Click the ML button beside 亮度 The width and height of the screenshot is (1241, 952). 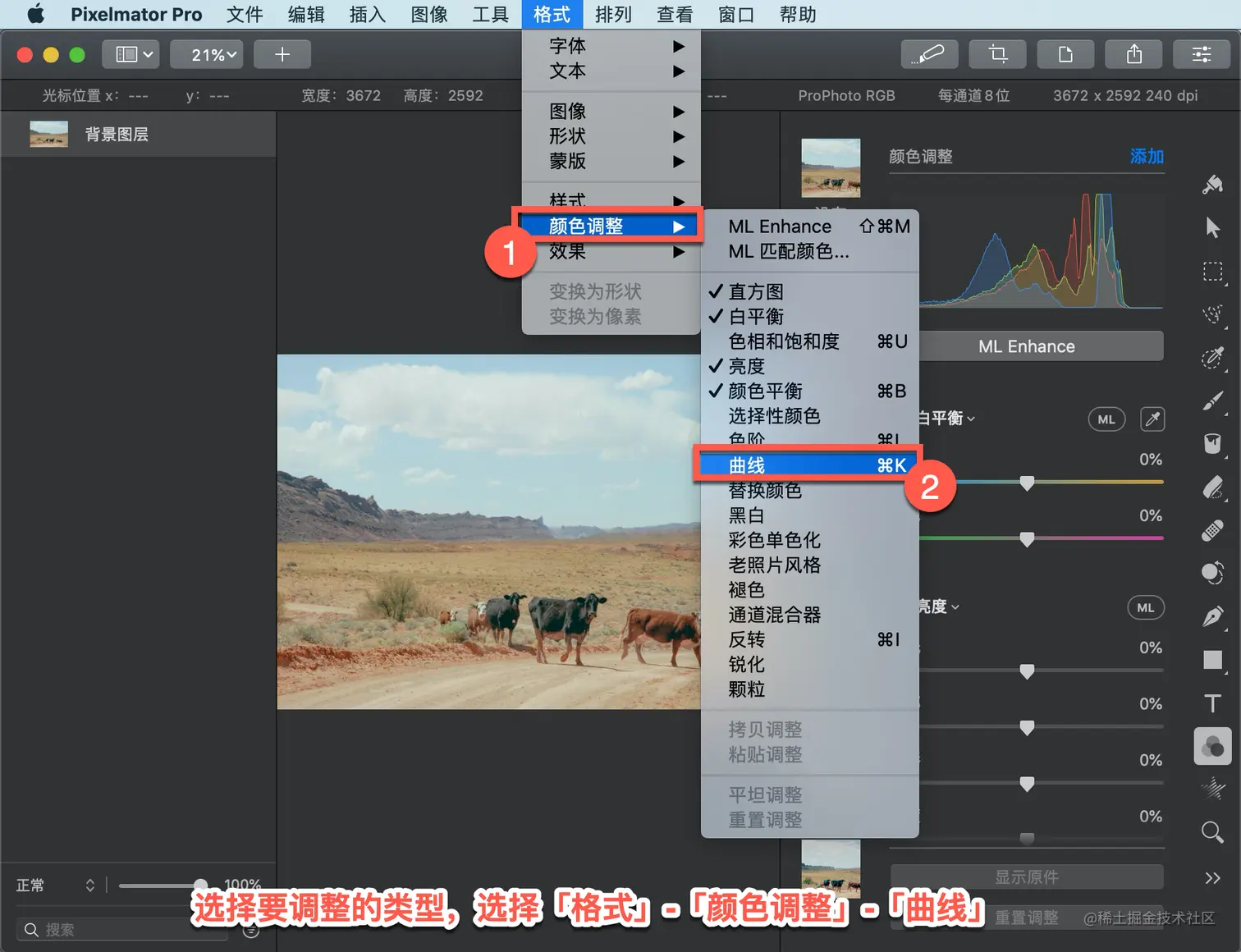coord(1146,608)
